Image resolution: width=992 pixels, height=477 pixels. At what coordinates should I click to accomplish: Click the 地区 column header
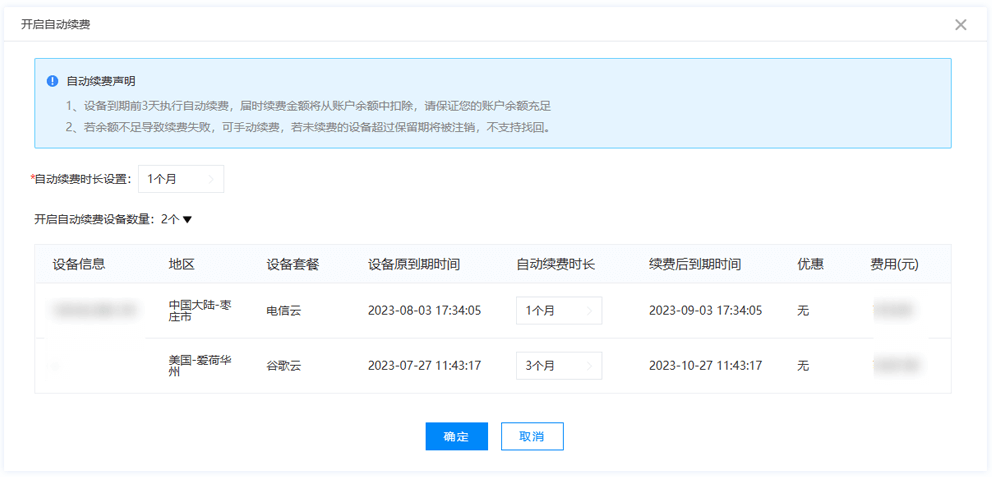(x=181, y=265)
